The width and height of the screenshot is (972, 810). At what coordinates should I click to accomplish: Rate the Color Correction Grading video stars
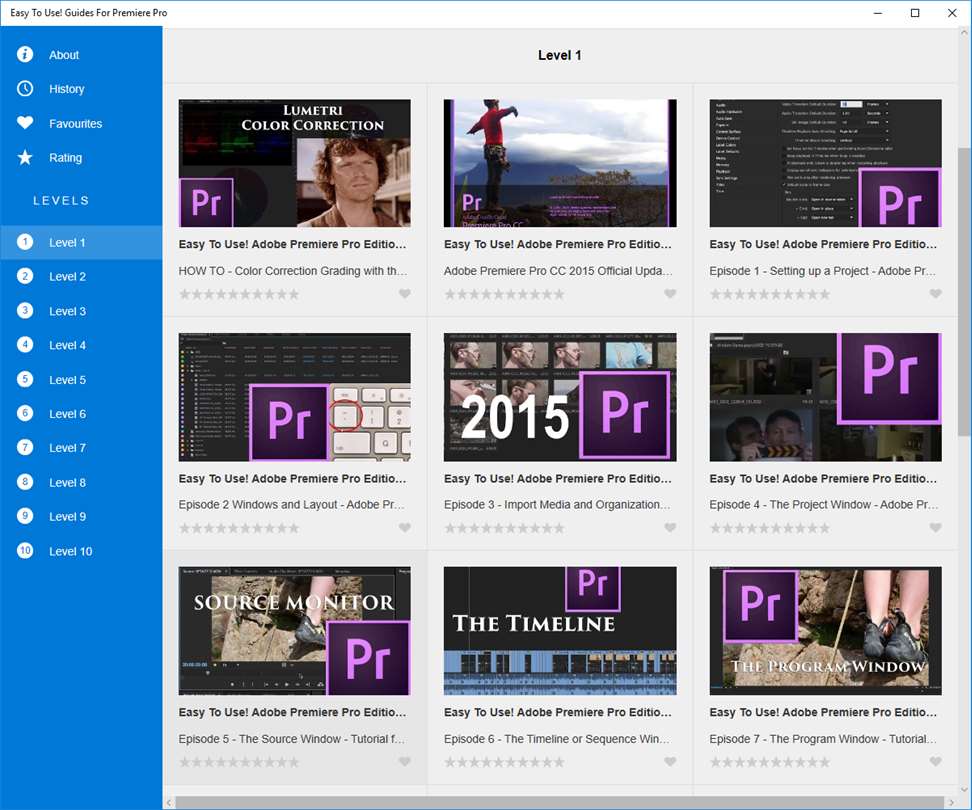pyautogui.click(x=239, y=294)
